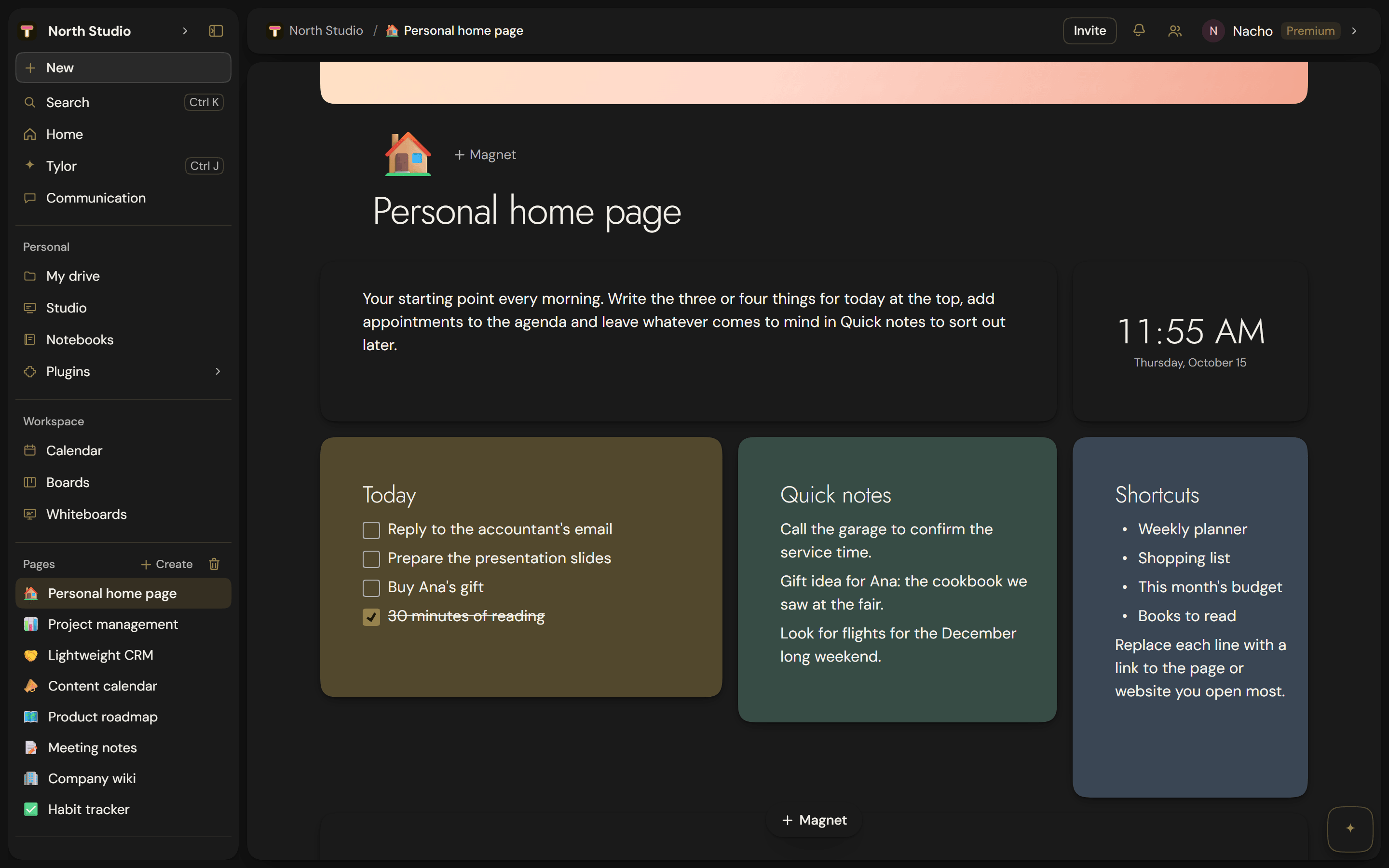Open Communication in the sidebar

[x=123, y=198]
